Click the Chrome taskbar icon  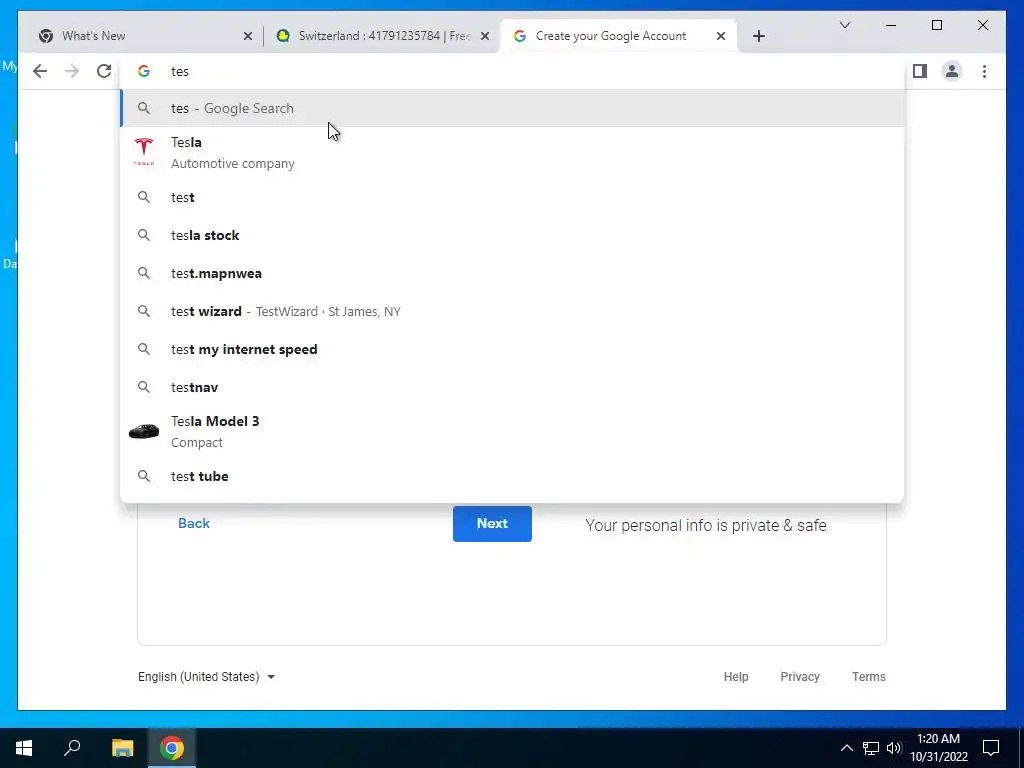pos(172,748)
